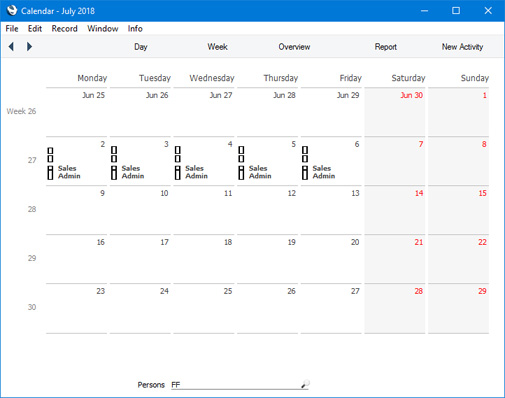Click the search icon in Persons field
This screenshot has width=505, height=398.
(305, 384)
